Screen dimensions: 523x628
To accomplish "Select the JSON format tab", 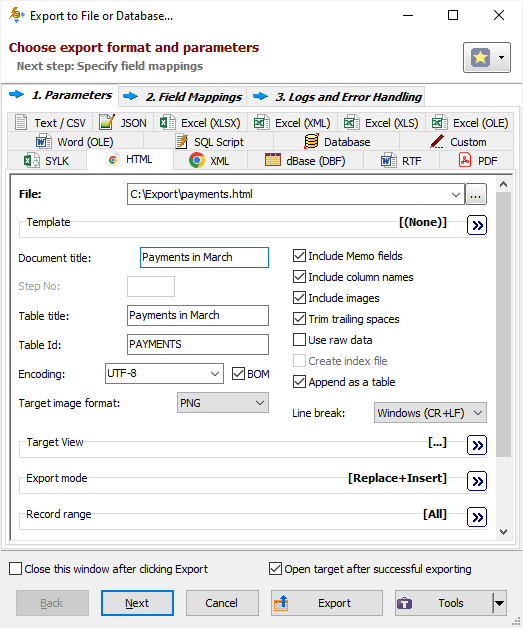I will tap(123, 123).
